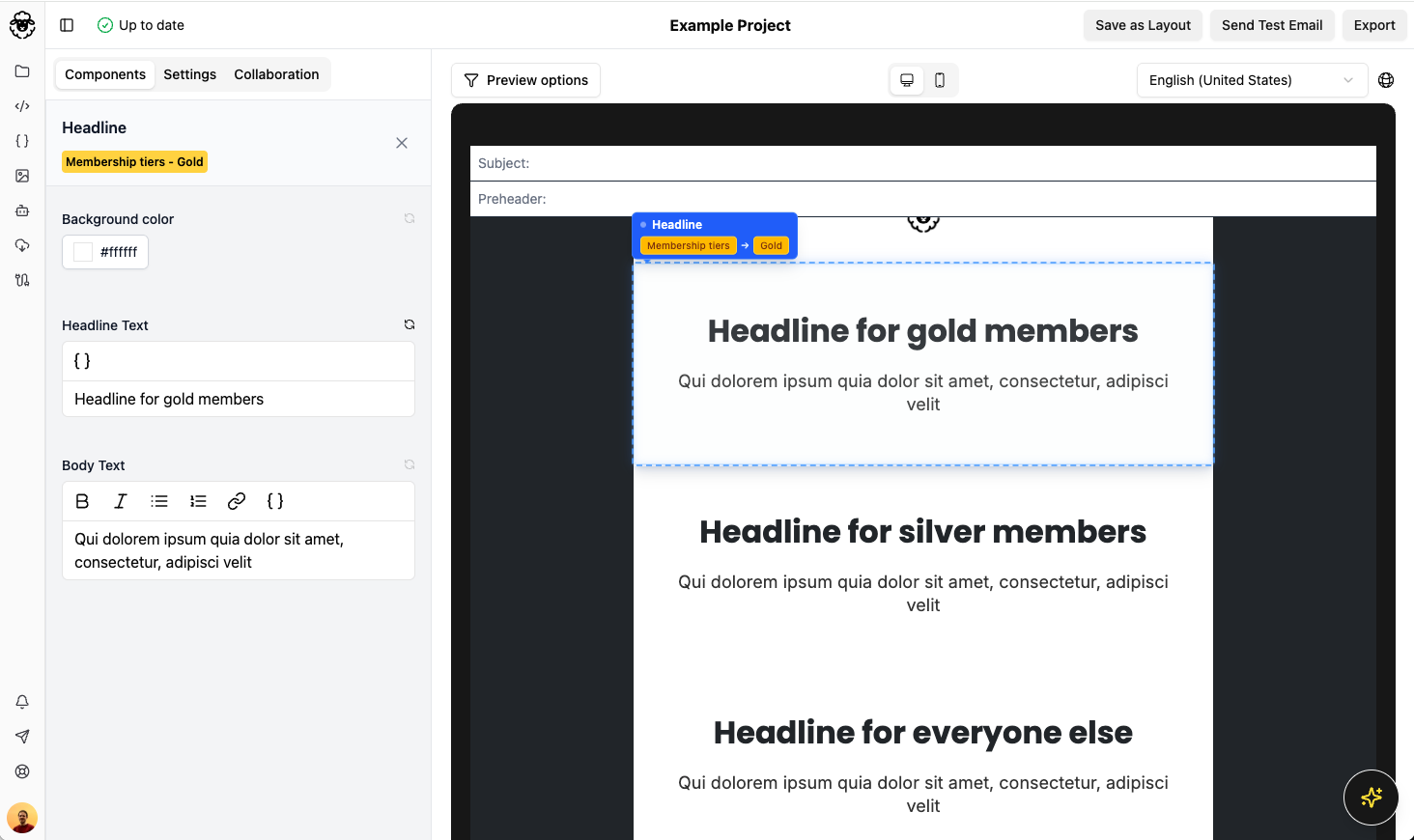Open the robot icon in left rail

pyautogui.click(x=22, y=210)
